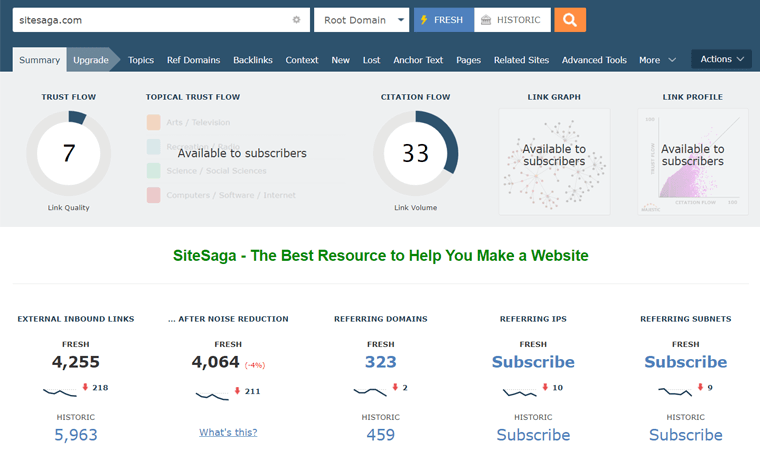Click the External Inbound Links sparkline

coord(60,392)
